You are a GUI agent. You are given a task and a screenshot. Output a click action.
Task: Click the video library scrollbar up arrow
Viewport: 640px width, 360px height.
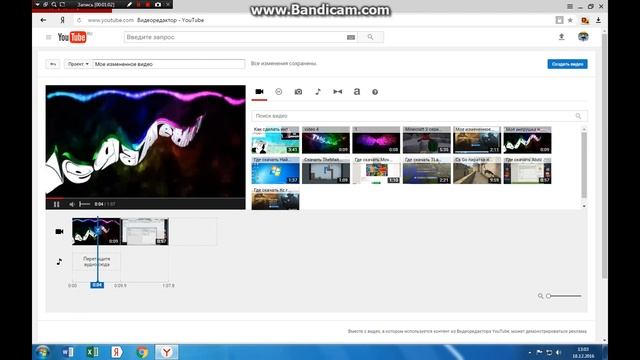pos(584,129)
